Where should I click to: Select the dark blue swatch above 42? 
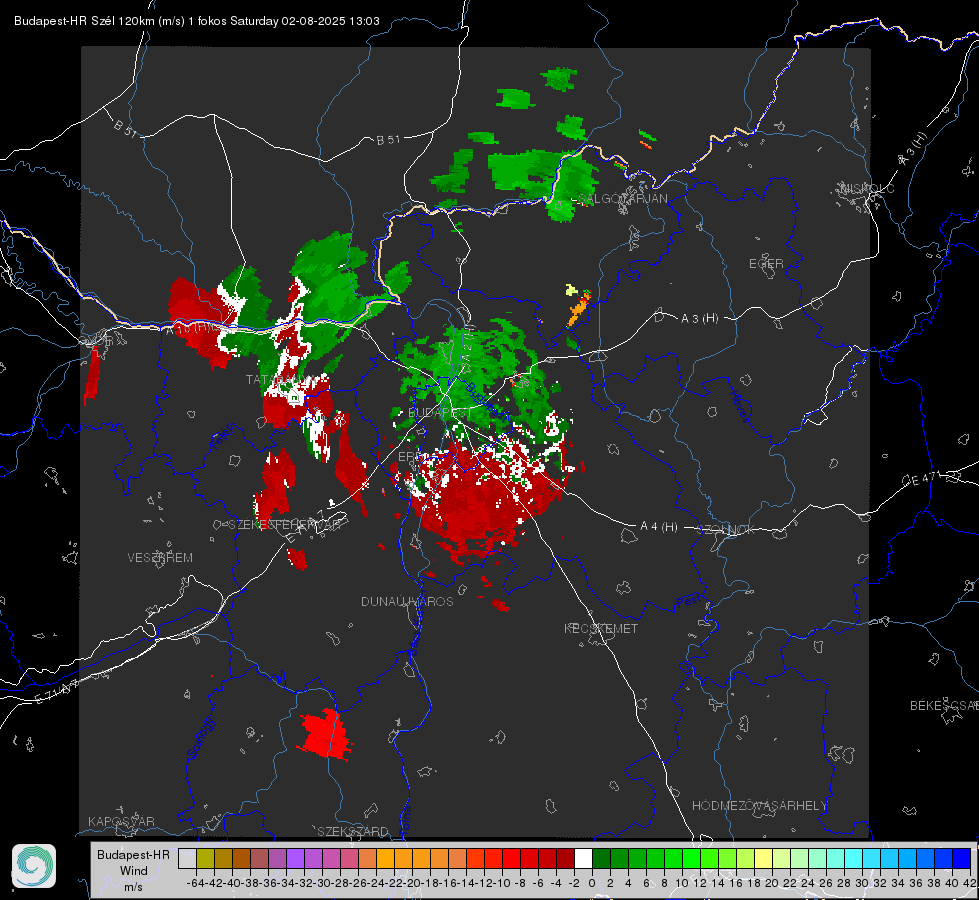point(962,858)
